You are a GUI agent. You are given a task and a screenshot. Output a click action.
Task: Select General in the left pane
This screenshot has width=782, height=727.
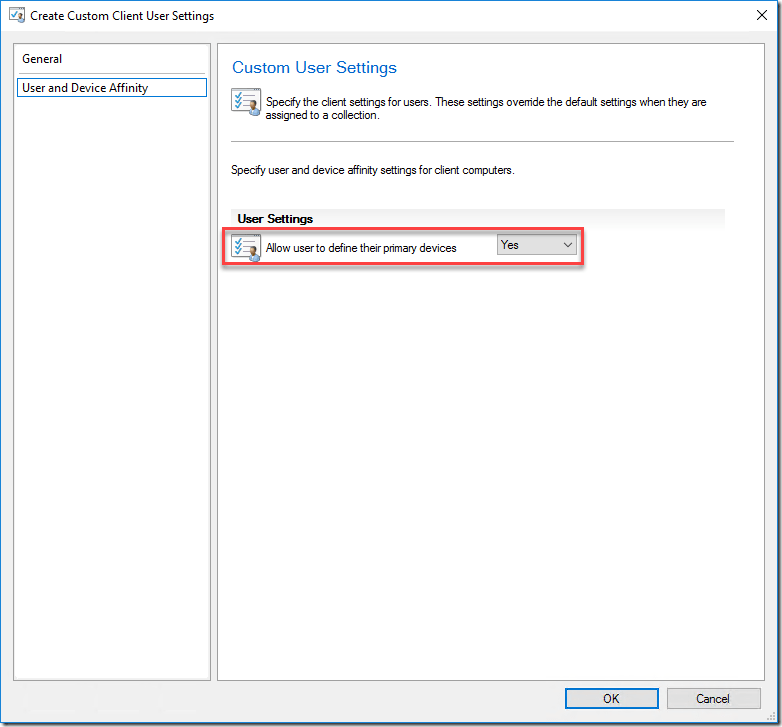42,59
